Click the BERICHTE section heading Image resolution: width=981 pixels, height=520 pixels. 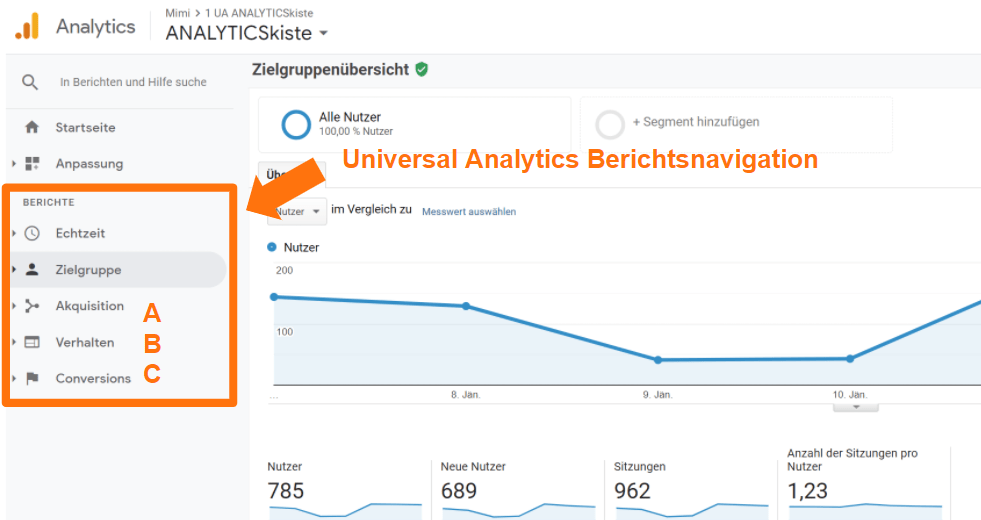[49, 202]
